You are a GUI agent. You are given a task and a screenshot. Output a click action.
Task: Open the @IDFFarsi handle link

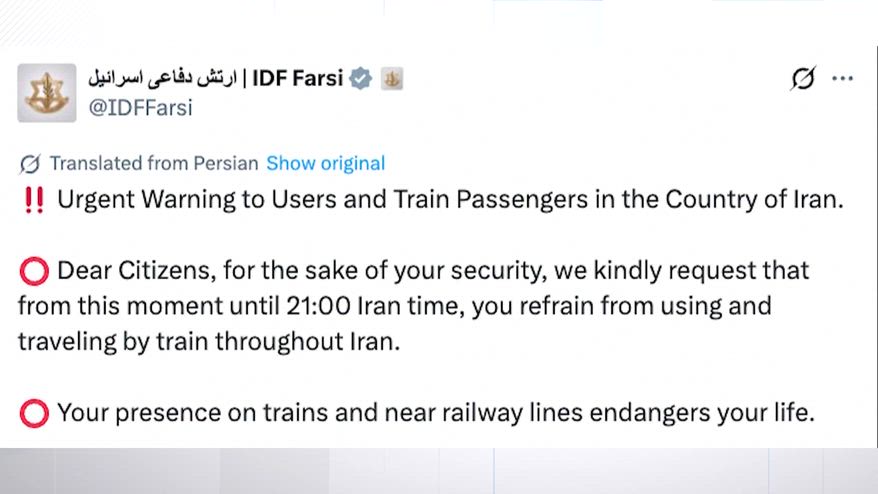tap(139, 108)
